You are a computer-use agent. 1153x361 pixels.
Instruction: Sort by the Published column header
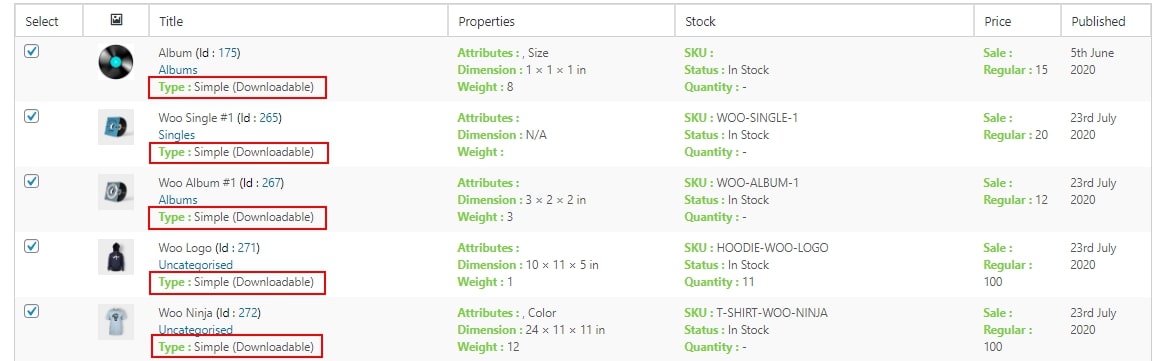pyautogui.click(x=1098, y=21)
